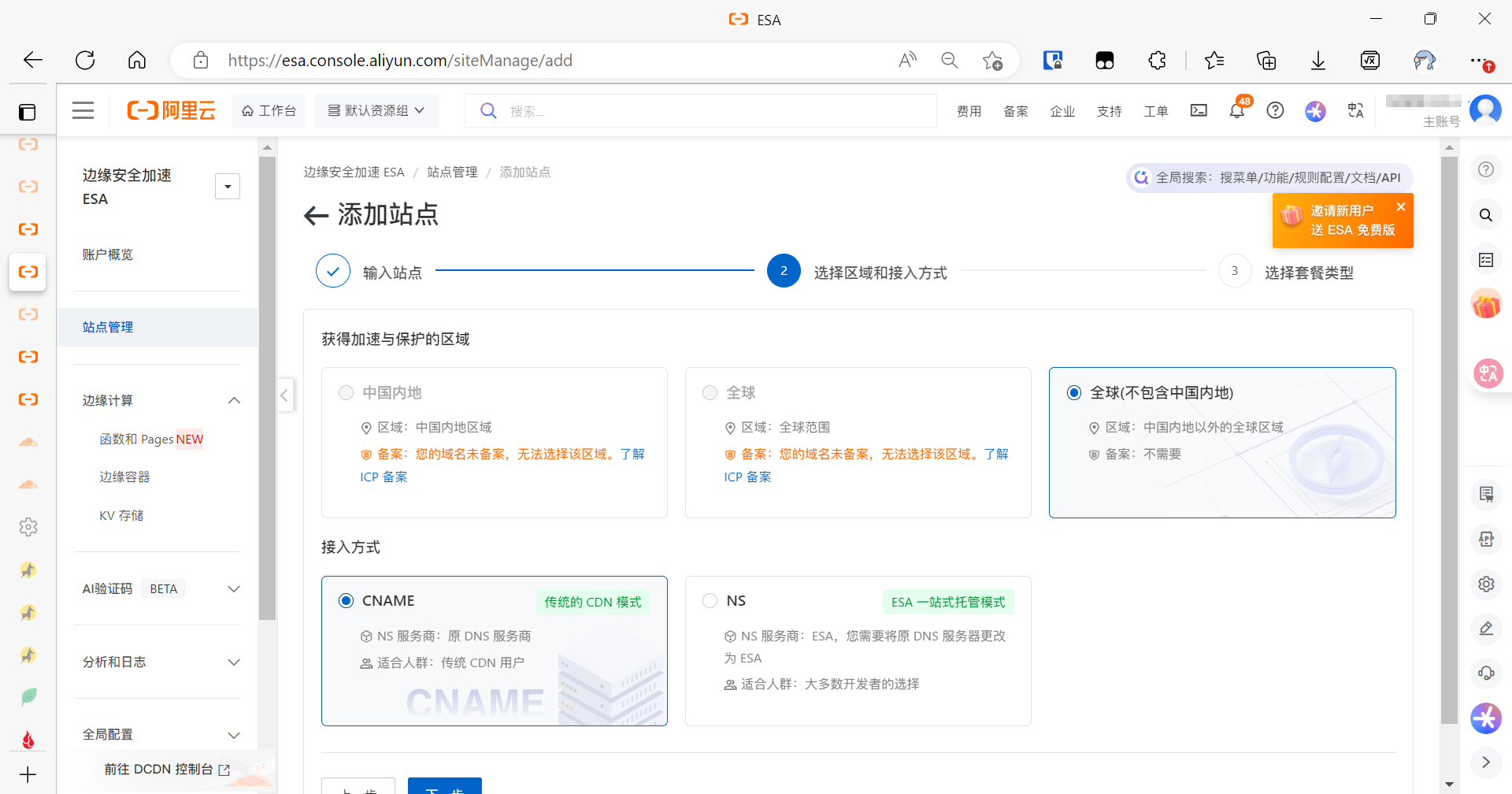Select the 全球(不包含中国内地) region radio
Viewport: 1512px width, 794px height.
tap(1074, 393)
